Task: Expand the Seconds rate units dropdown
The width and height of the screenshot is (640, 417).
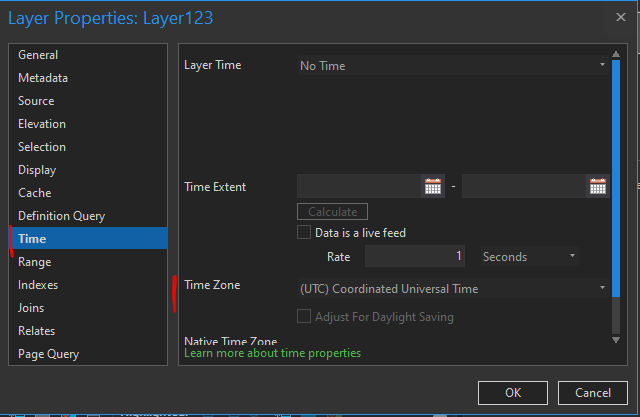Action: point(528,257)
